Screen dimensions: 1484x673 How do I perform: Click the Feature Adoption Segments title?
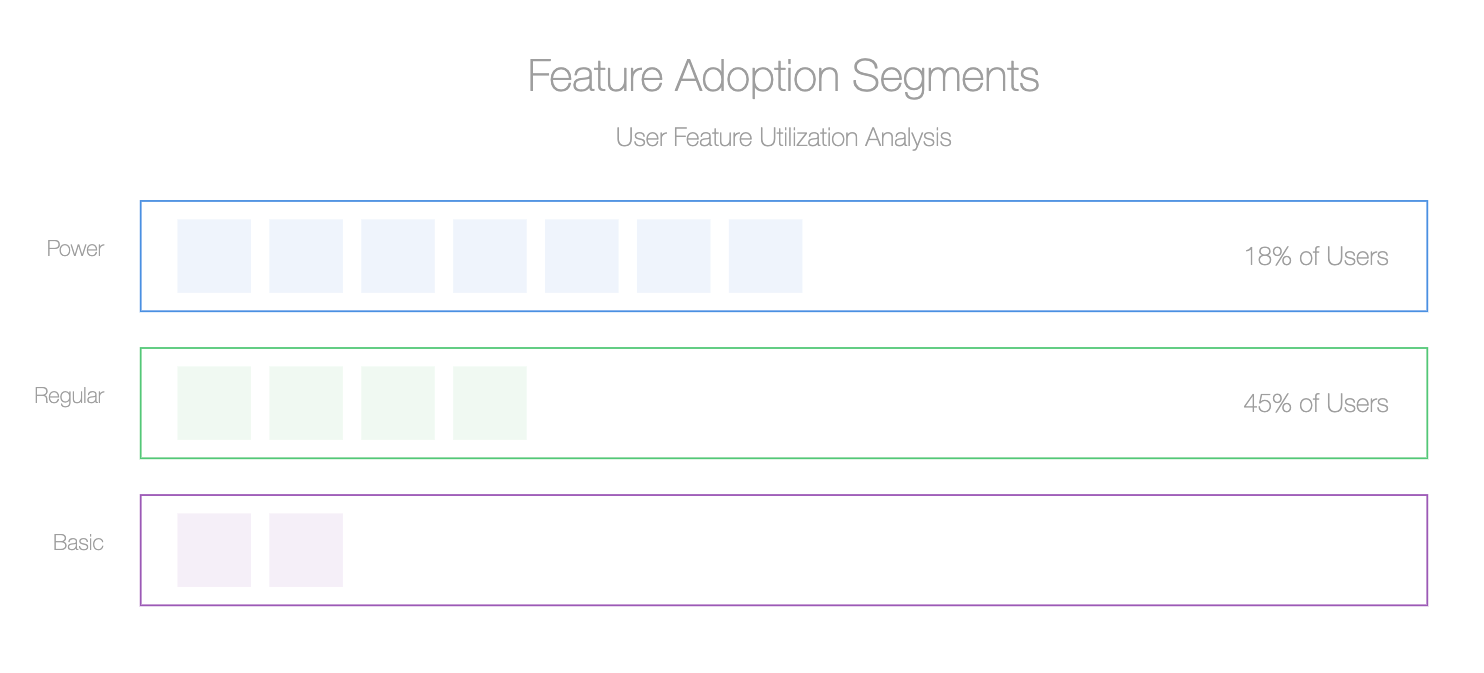click(x=783, y=76)
